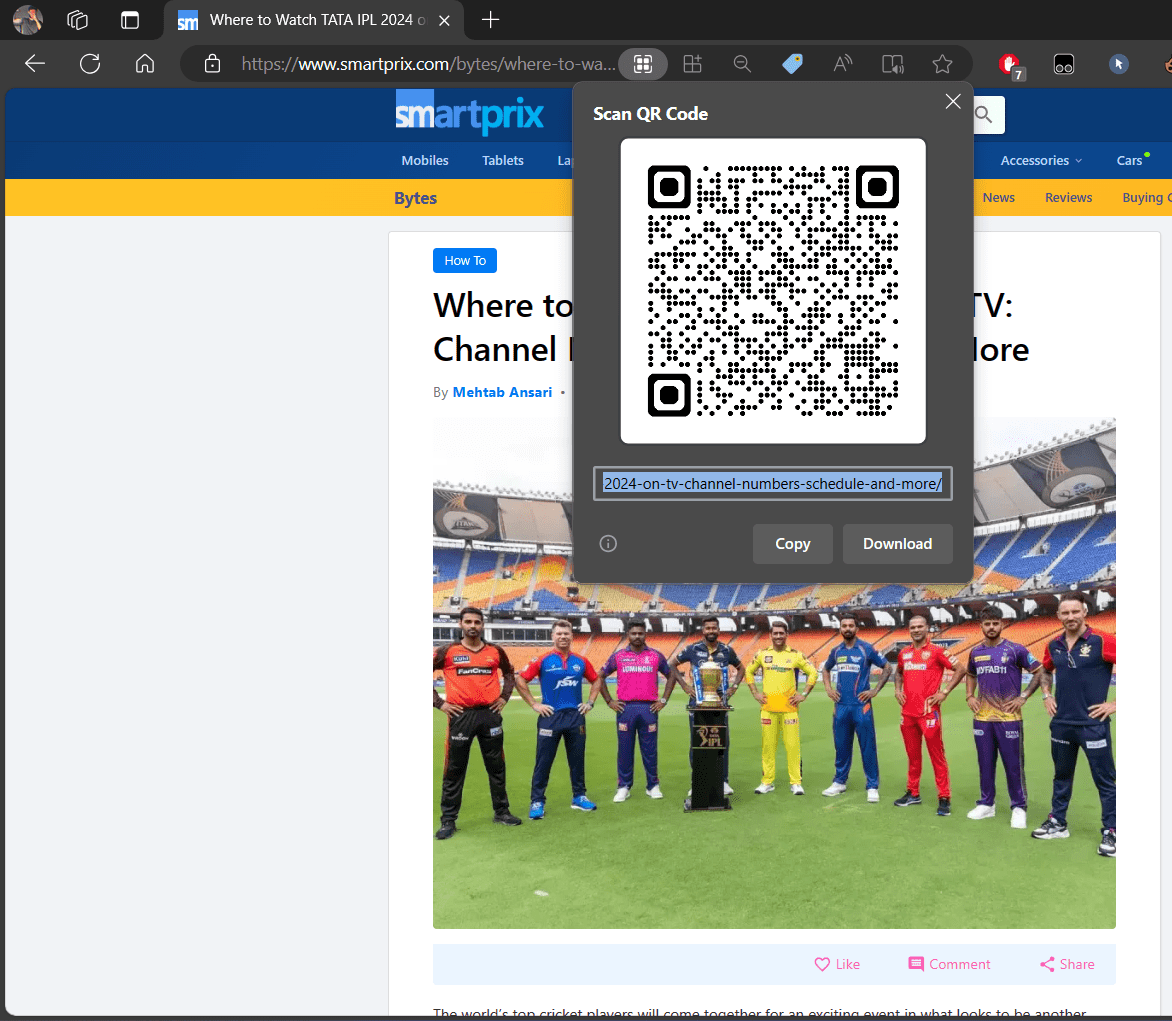
Task: Click the generated QR code image
Action: (x=773, y=291)
